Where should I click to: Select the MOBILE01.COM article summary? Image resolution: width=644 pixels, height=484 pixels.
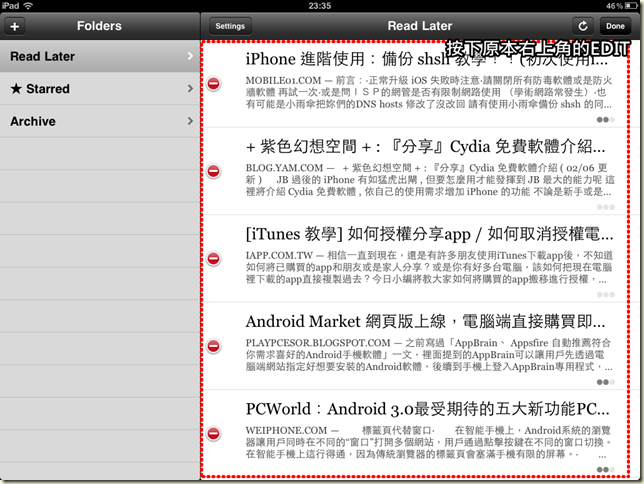(x=429, y=92)
